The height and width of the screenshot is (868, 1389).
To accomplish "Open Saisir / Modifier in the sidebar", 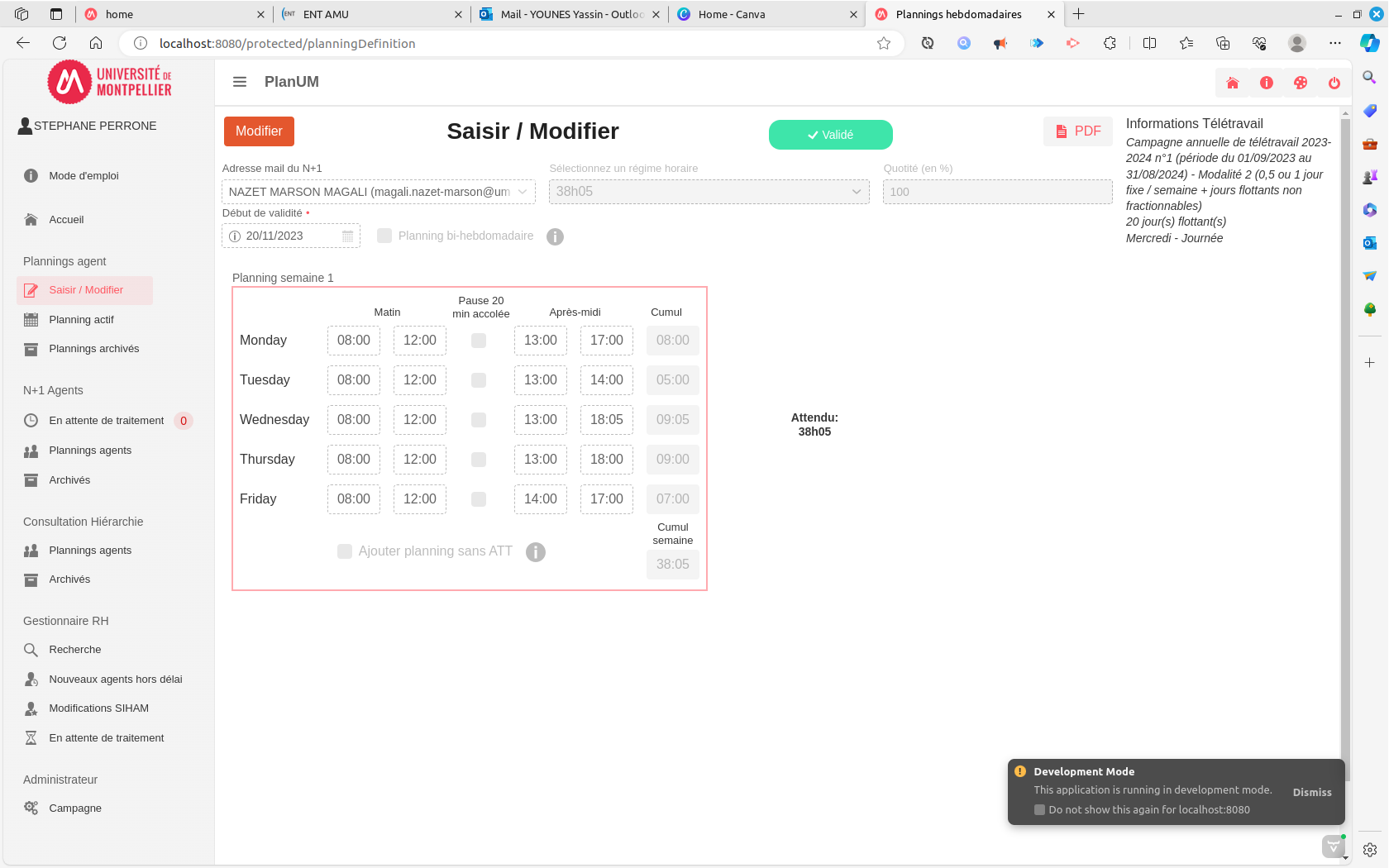I will [85, 290].
